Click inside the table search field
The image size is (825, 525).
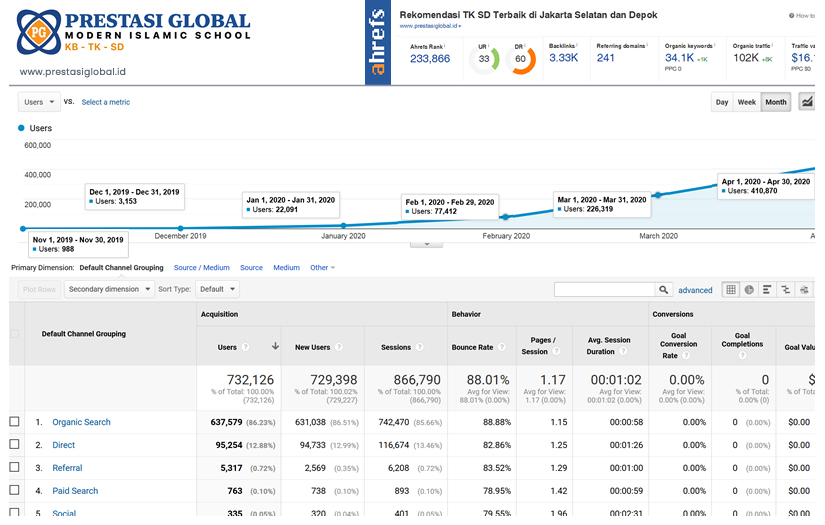(x=605, y=289)
